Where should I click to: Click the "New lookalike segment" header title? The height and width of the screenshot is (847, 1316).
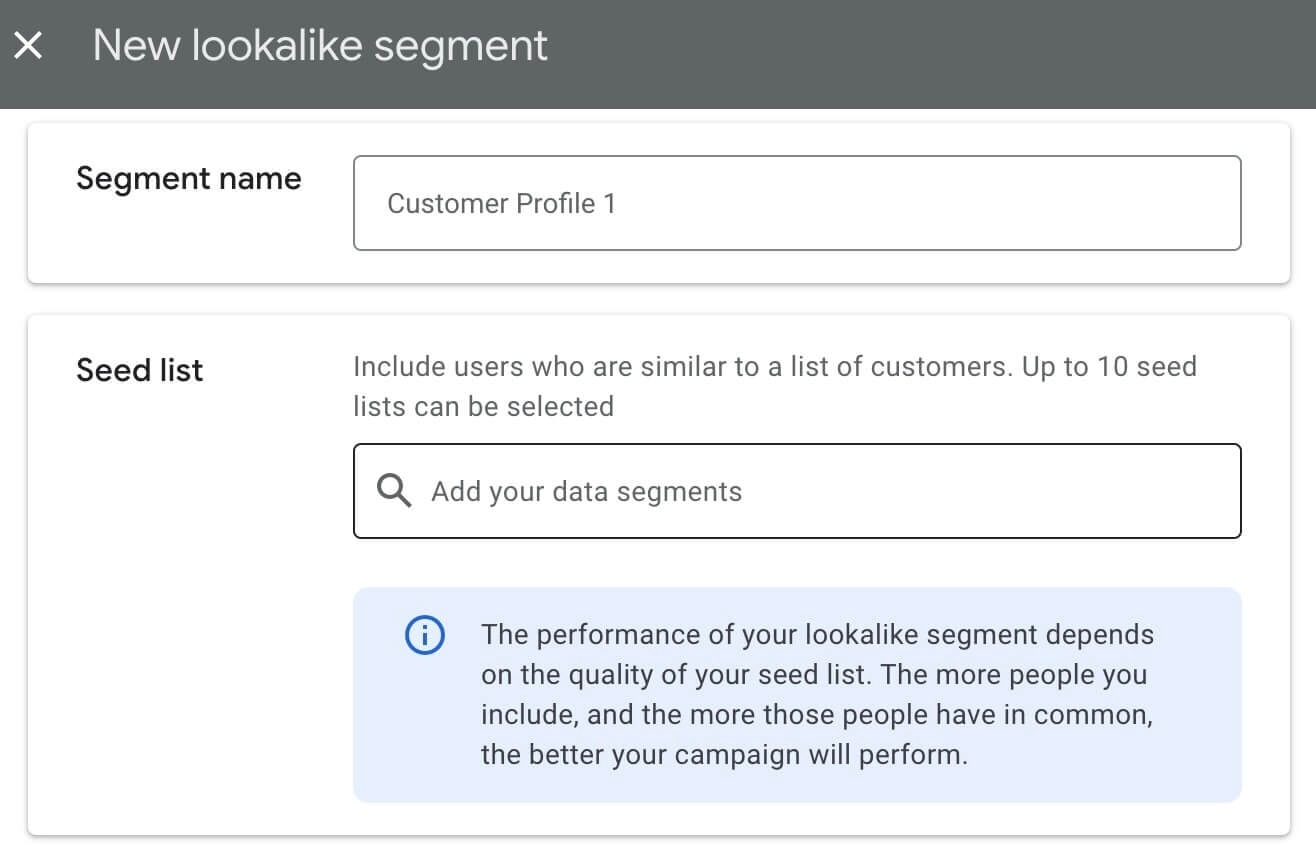click(320, 46)
